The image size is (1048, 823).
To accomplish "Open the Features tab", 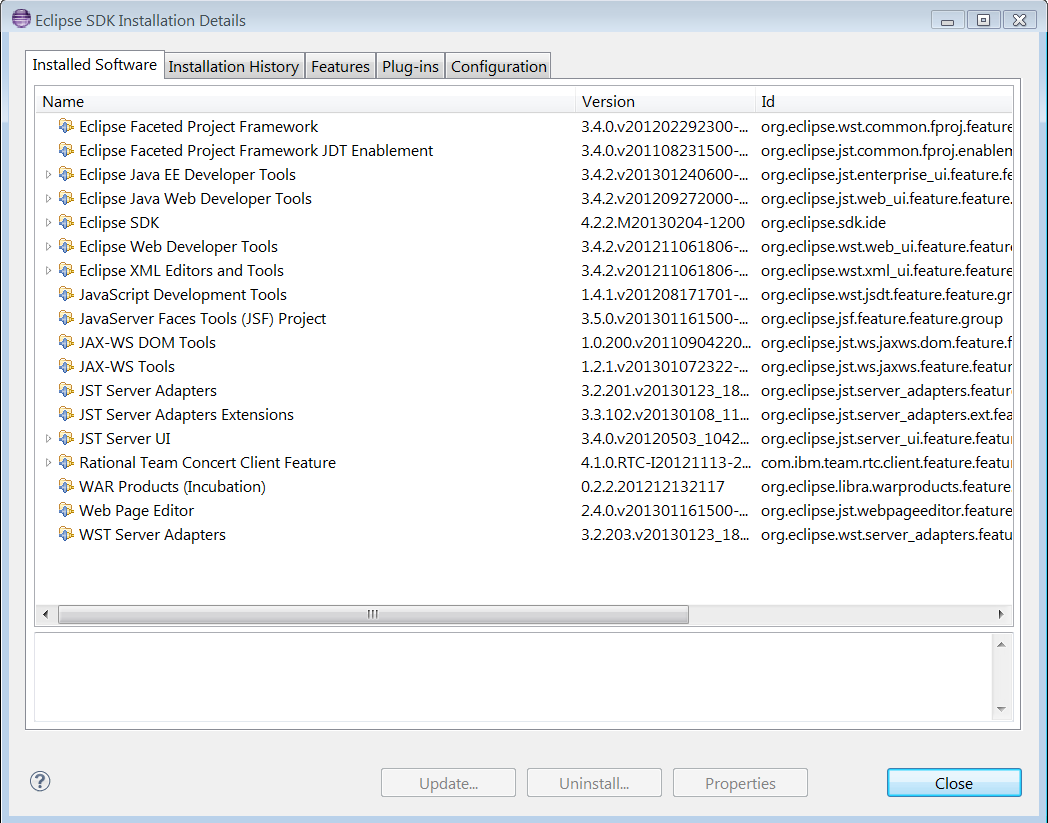I will pyautogui.click(x=340, y=66).
